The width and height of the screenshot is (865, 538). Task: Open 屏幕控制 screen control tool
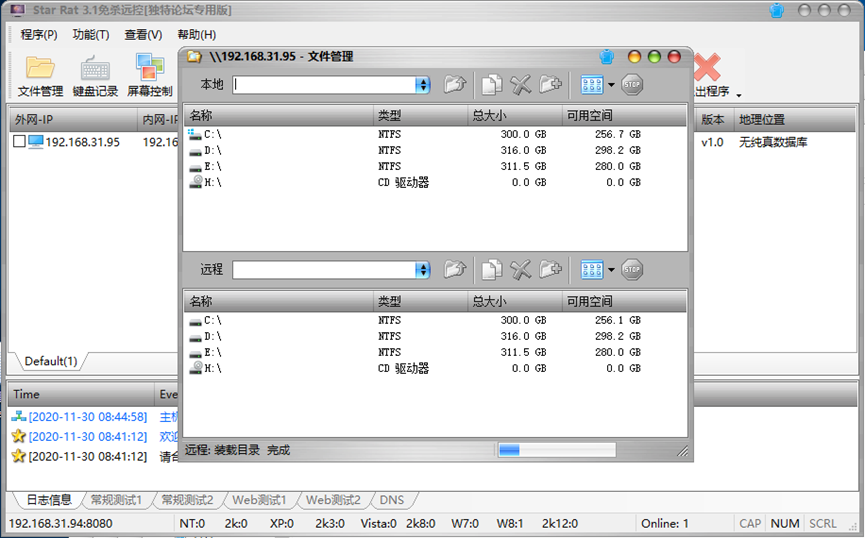[x=149, y=76]
